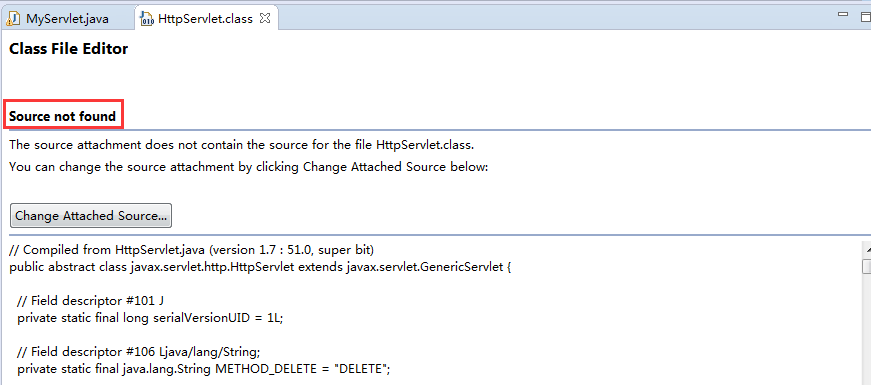The image size is (871, 385).
Task: Maximize the editor area
Action: click(x=864, y=16)
